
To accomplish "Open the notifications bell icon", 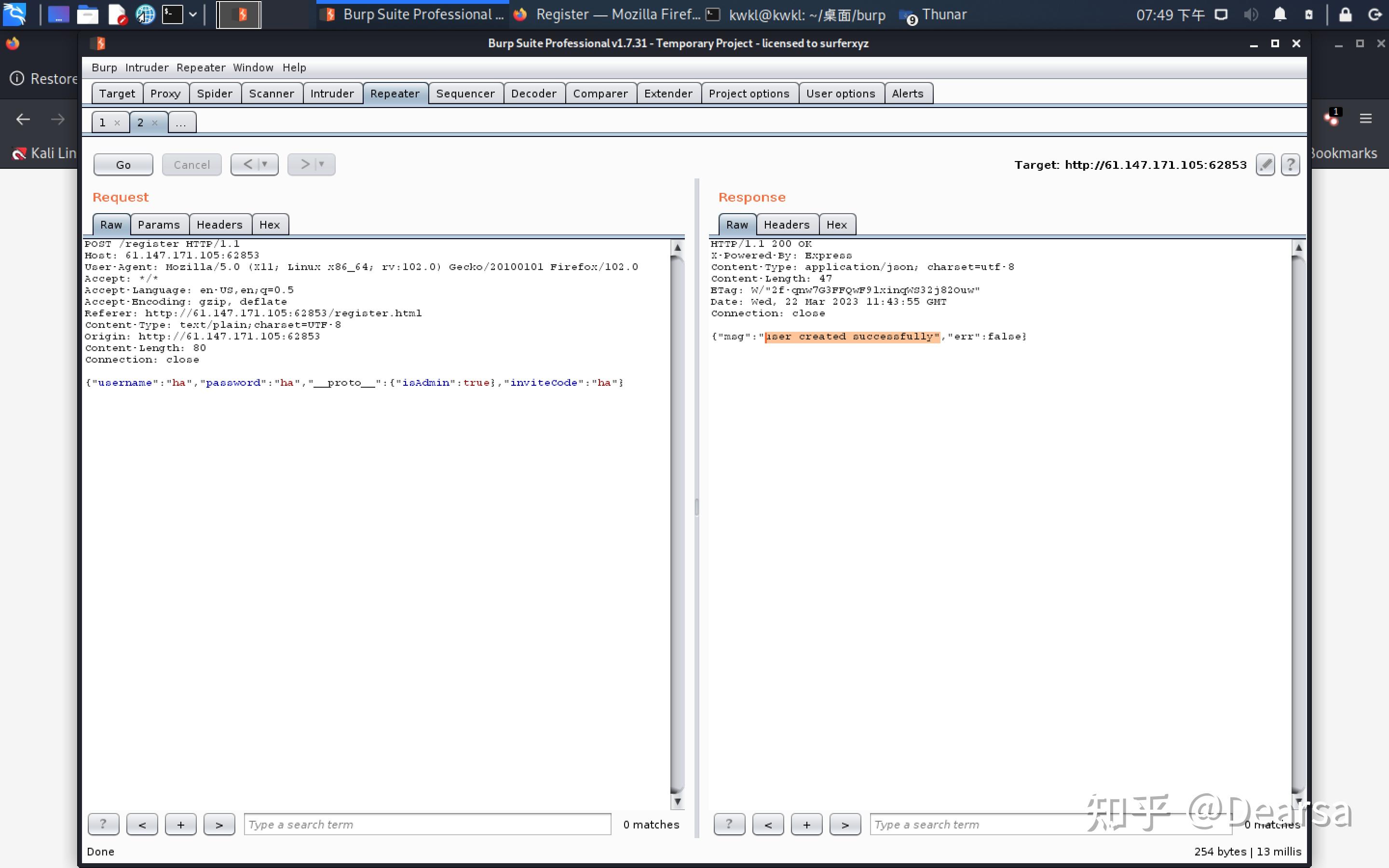I will tap(1280, 14).
